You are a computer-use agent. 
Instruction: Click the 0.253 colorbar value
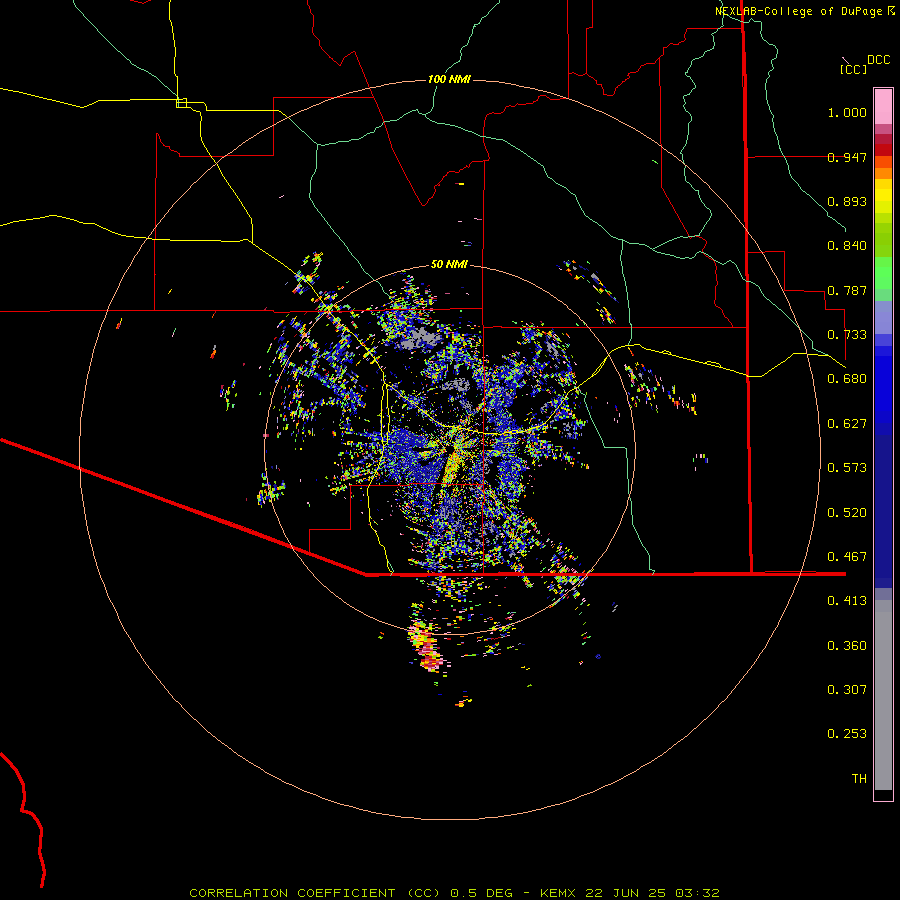tap(847, 734)
